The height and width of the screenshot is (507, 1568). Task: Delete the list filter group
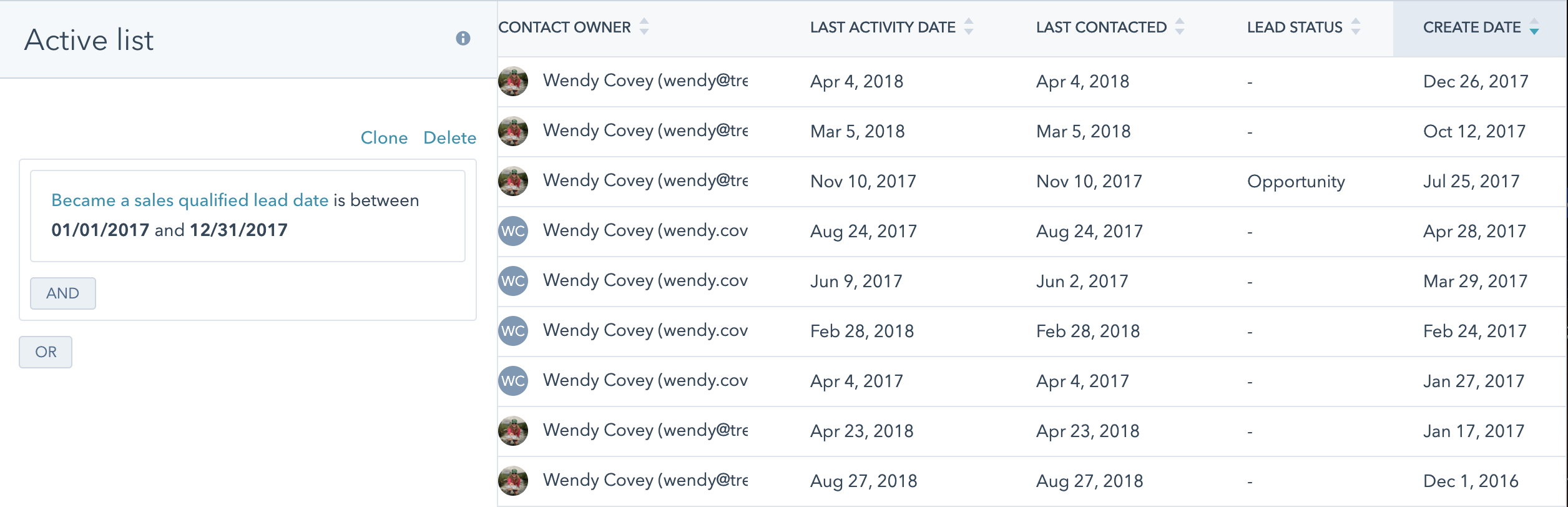pos(449,137)
